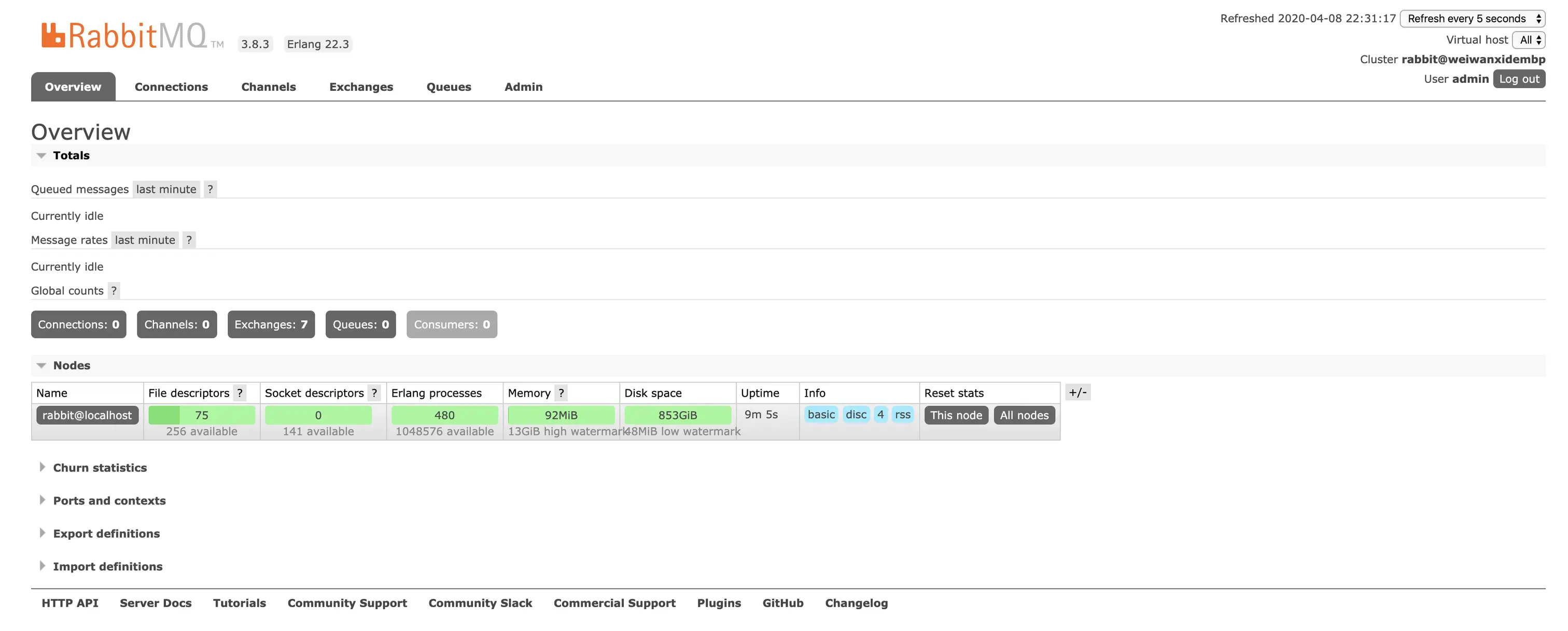Toggle the +/- column options for Nodes
The width and height of the screenshot is (1568, 631).
[x=1077, y=392]
